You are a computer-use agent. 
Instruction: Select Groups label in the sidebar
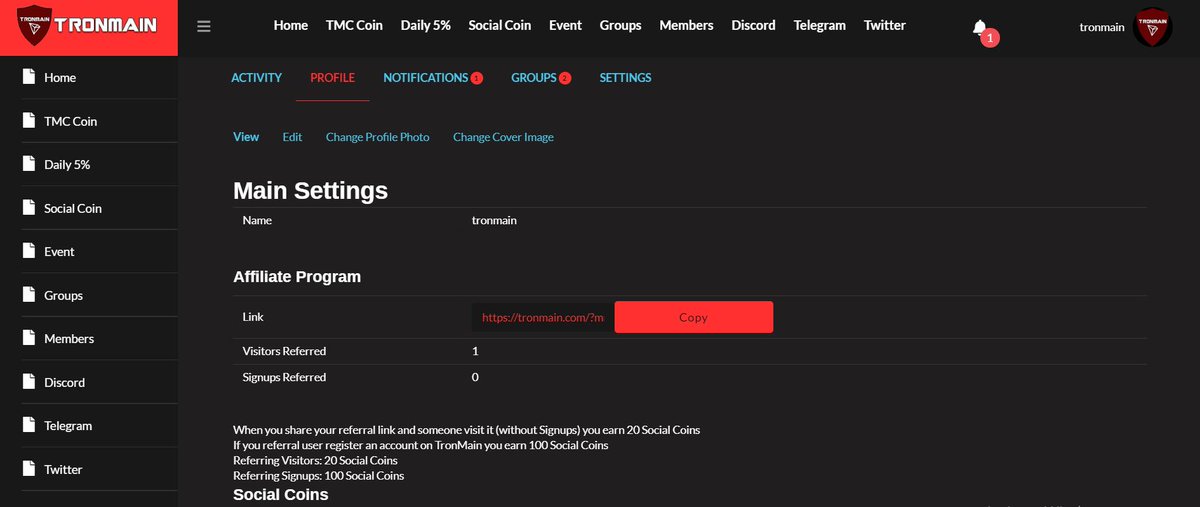[63, 295]
